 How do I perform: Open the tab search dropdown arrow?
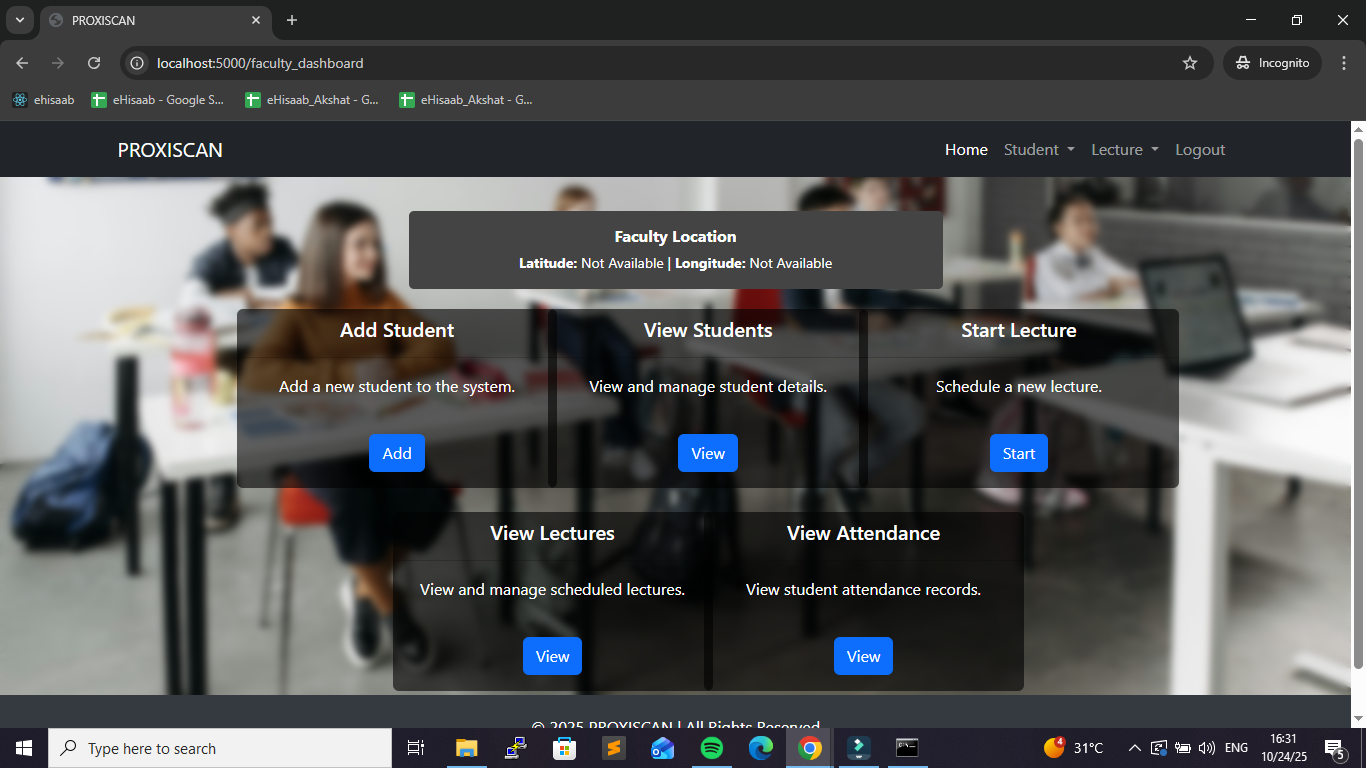[x=19, y=20]
